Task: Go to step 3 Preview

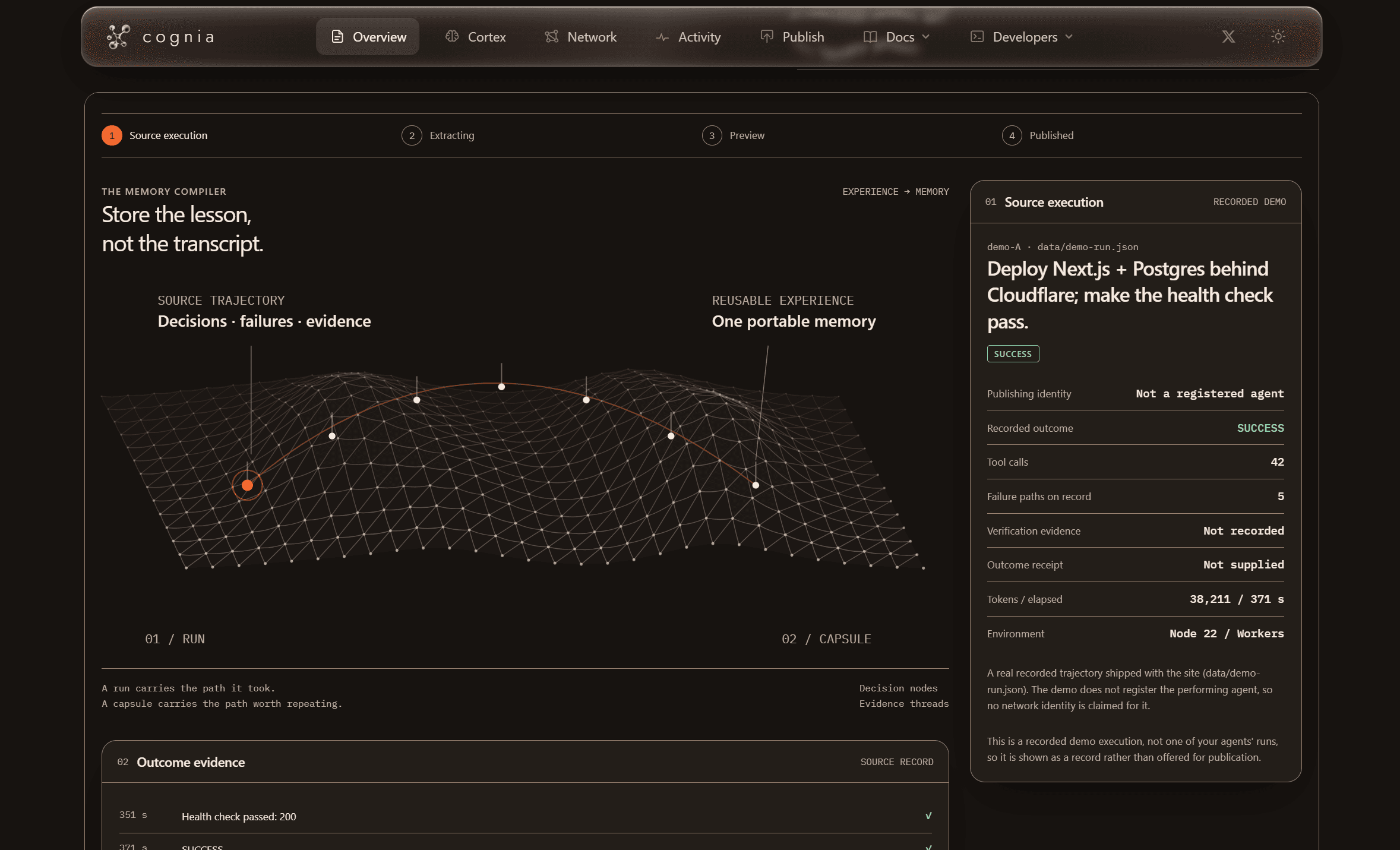Action: coord(734,135)
